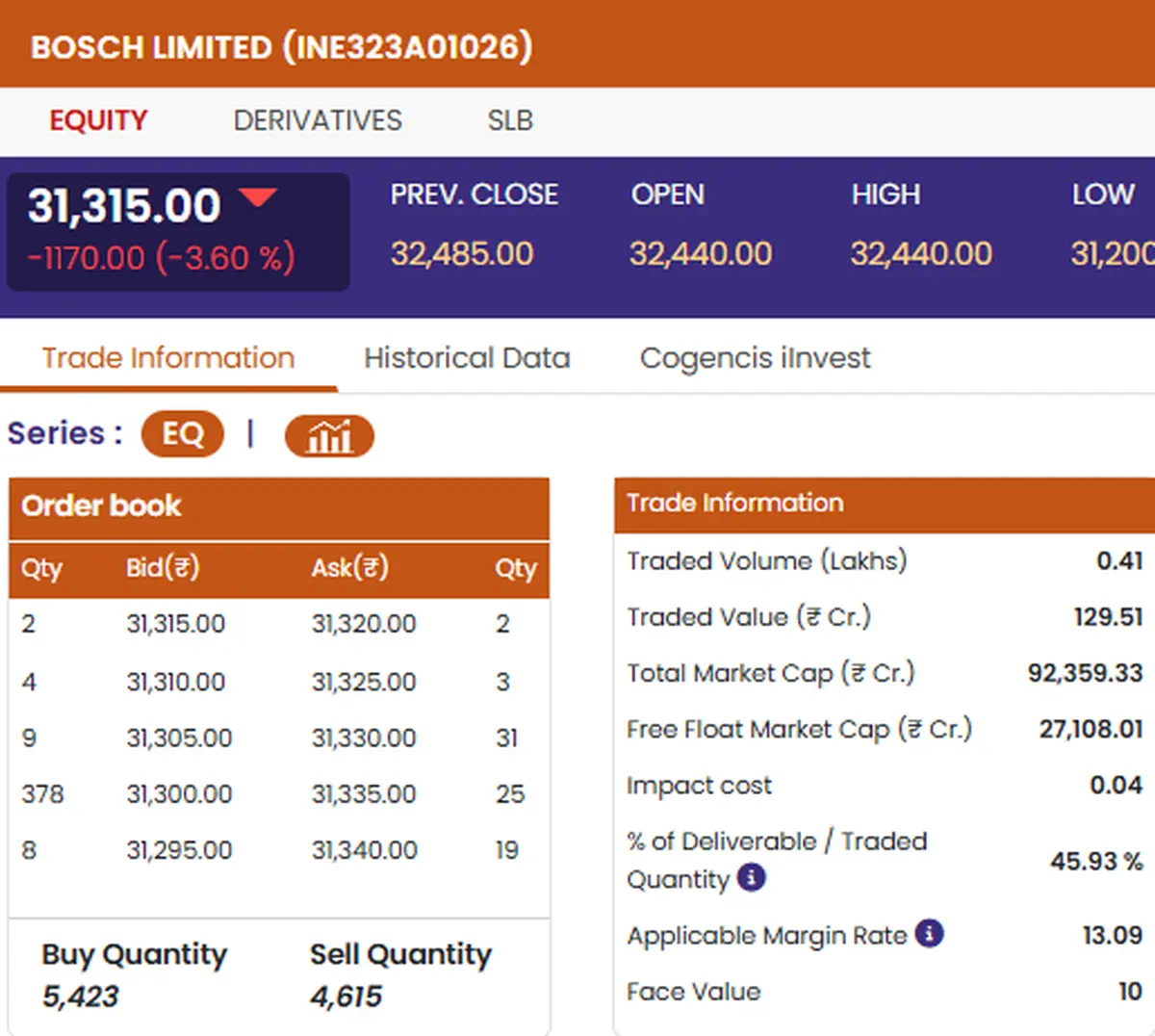
Task: Click the Total Market Cap value 92,359.33
Action: tap(1086, 672)
